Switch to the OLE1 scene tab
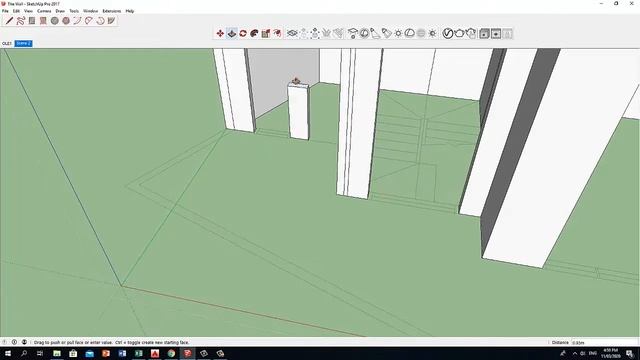 (7, 43)
